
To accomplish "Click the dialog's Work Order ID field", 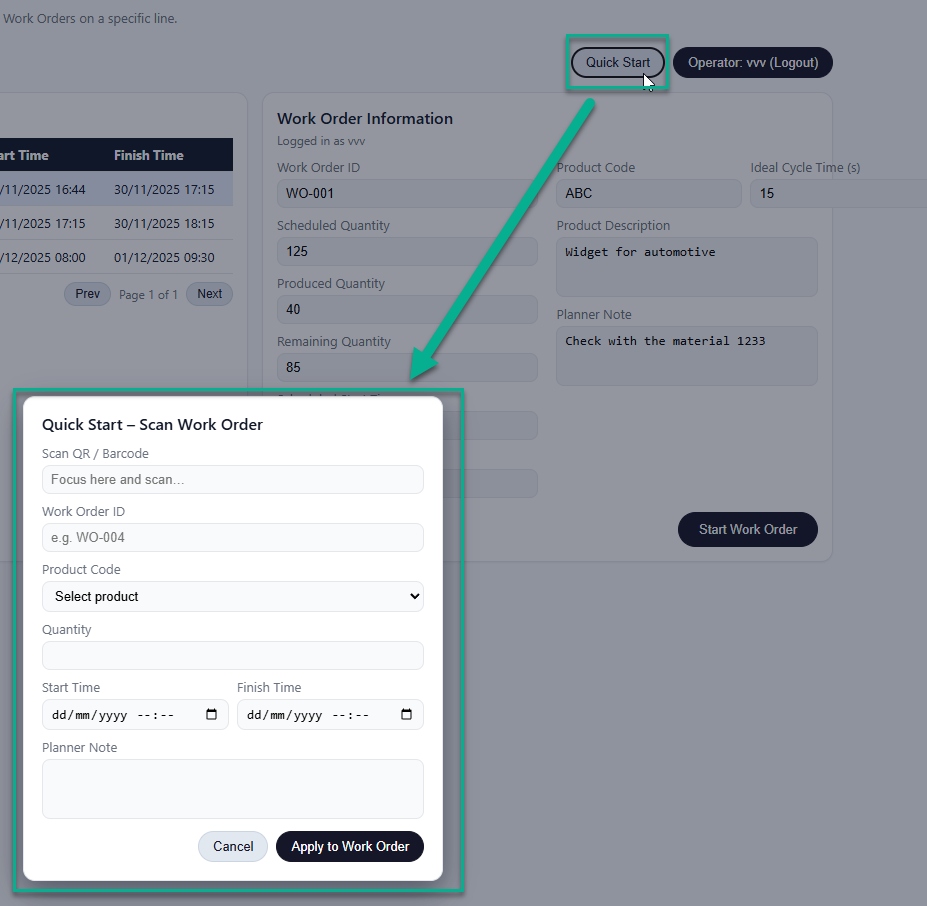I will pos(232,538).
